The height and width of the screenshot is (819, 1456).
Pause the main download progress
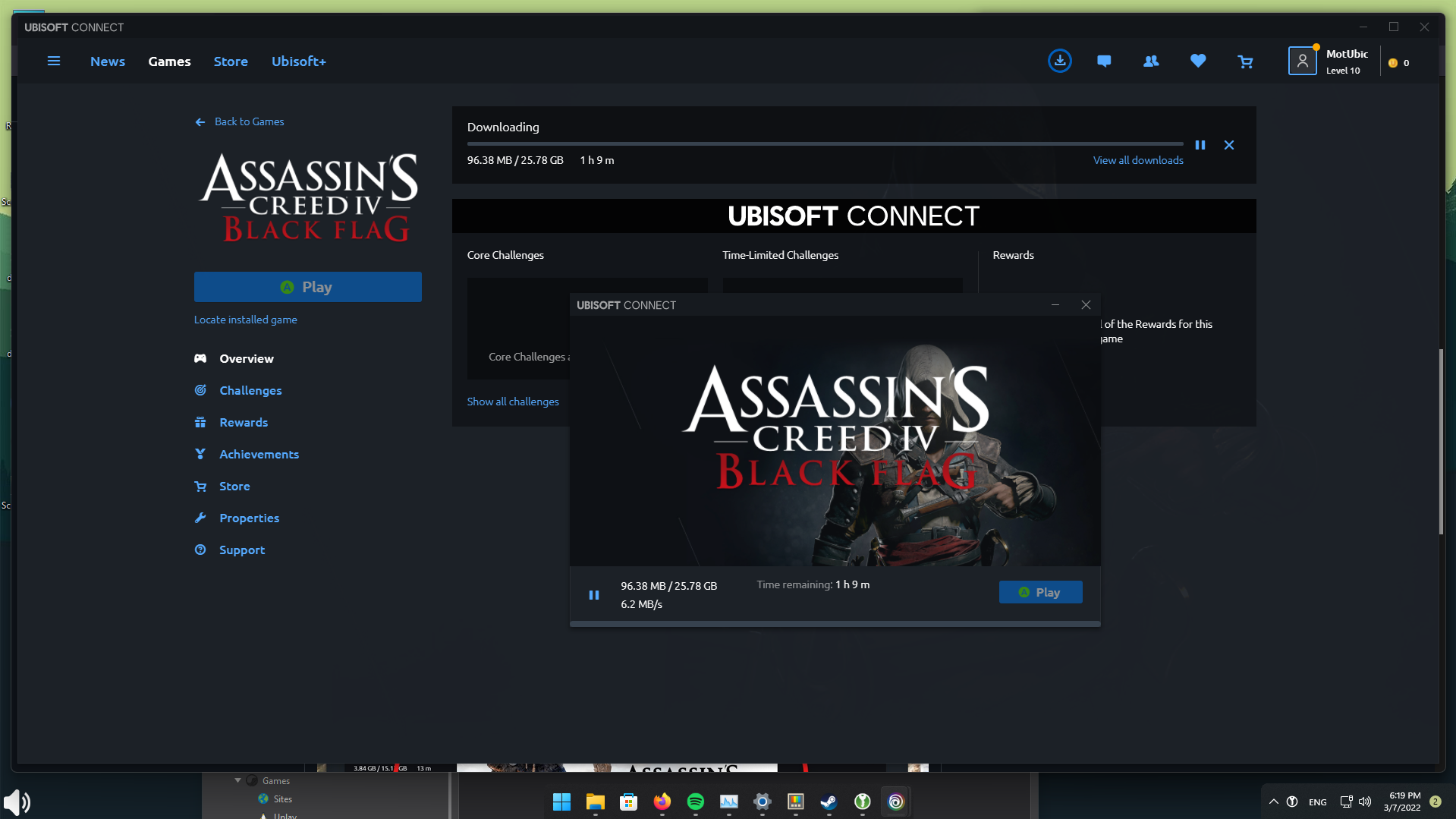(1200, 144)
